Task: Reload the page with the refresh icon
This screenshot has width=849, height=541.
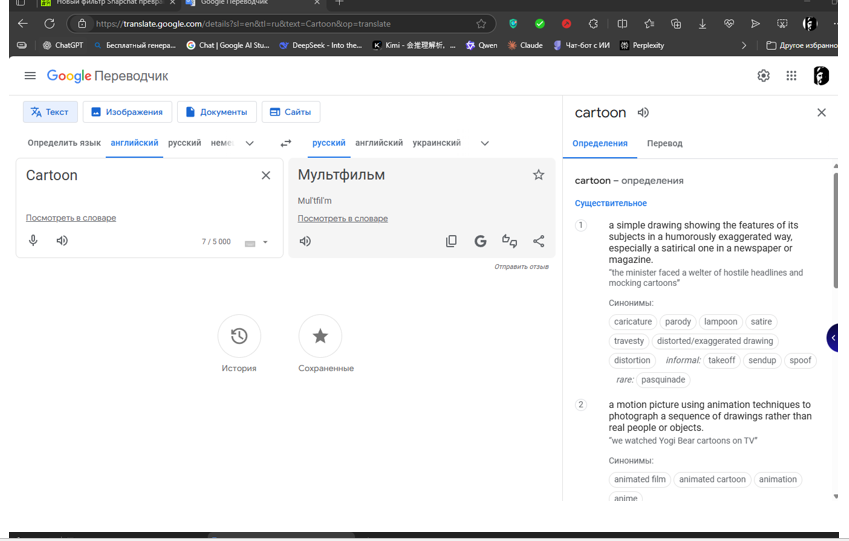Action: pyautogui.click(x=49, y=23)
